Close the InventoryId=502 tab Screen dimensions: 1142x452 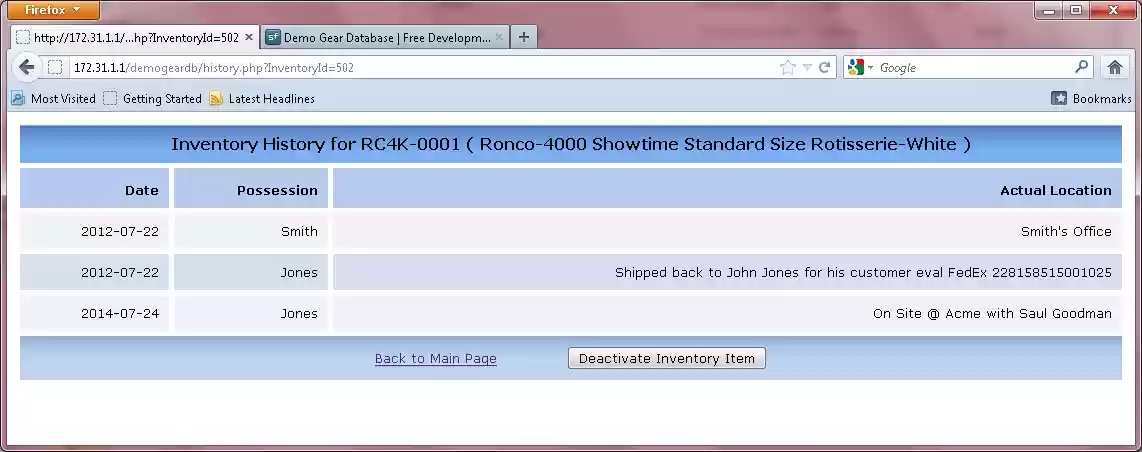(248, 37)
